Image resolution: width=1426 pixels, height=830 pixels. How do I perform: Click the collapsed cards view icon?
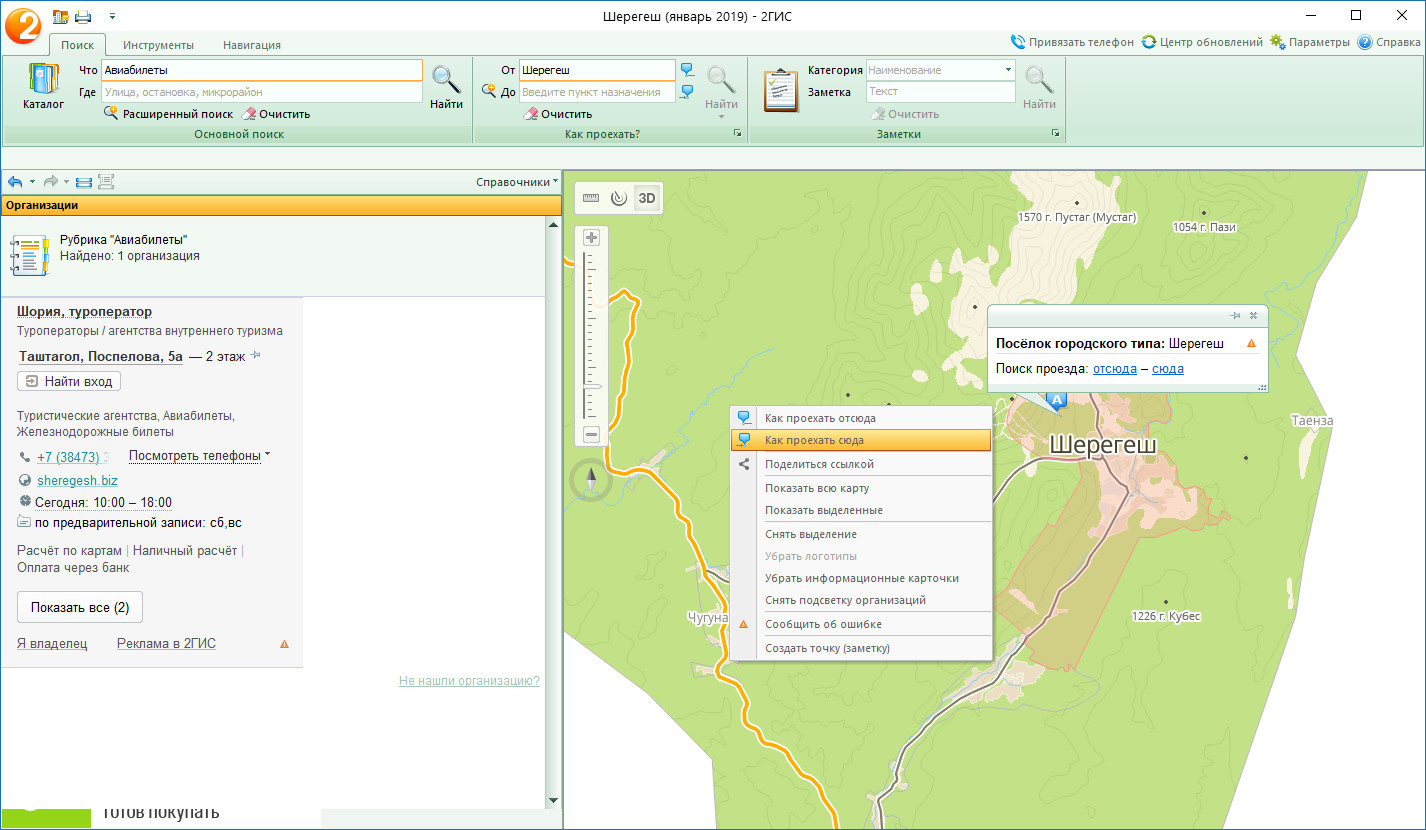pos(84,182)
